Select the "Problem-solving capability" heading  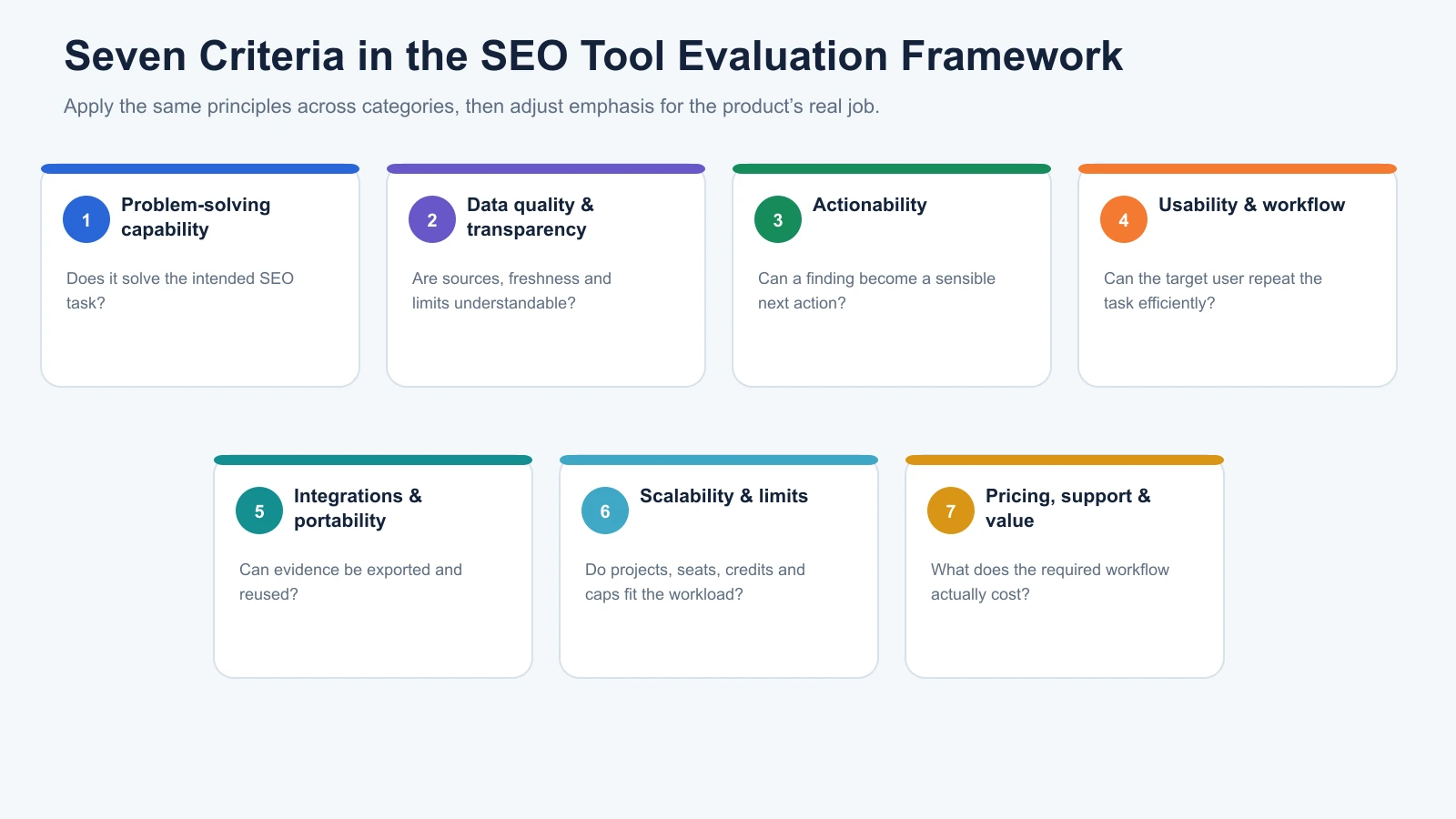196,217
